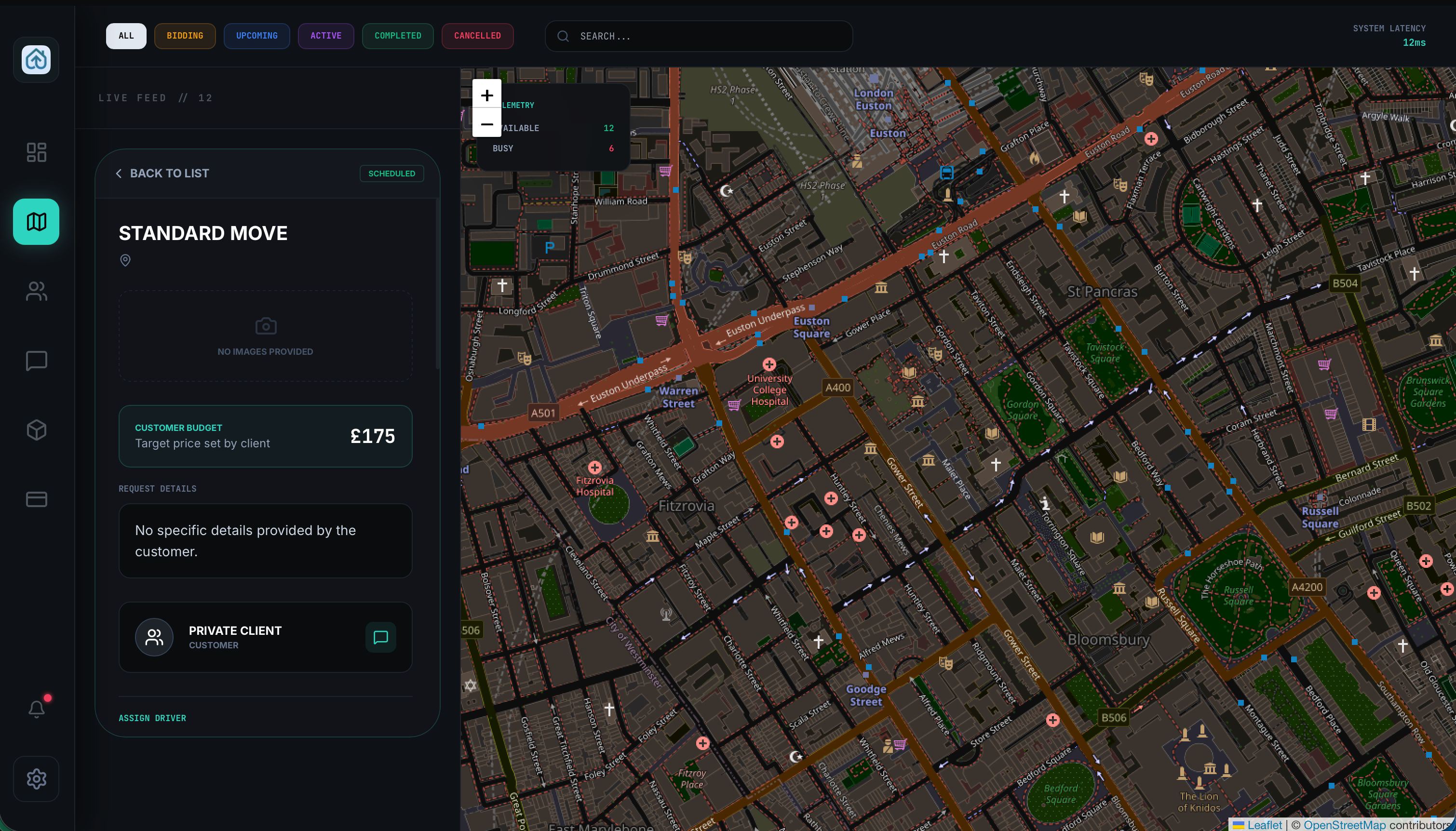Zoom out on the map
The image size is (1456, 831).
[487, 123]
